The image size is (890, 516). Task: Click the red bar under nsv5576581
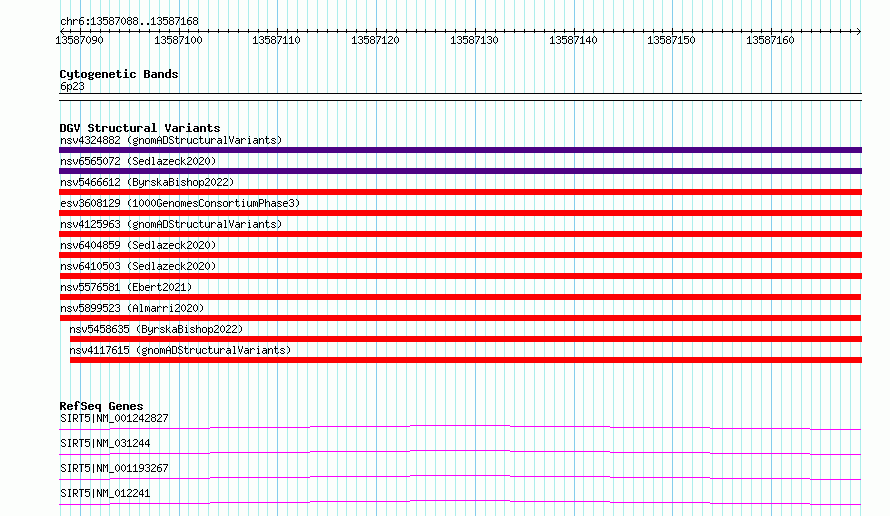(460, 297)
